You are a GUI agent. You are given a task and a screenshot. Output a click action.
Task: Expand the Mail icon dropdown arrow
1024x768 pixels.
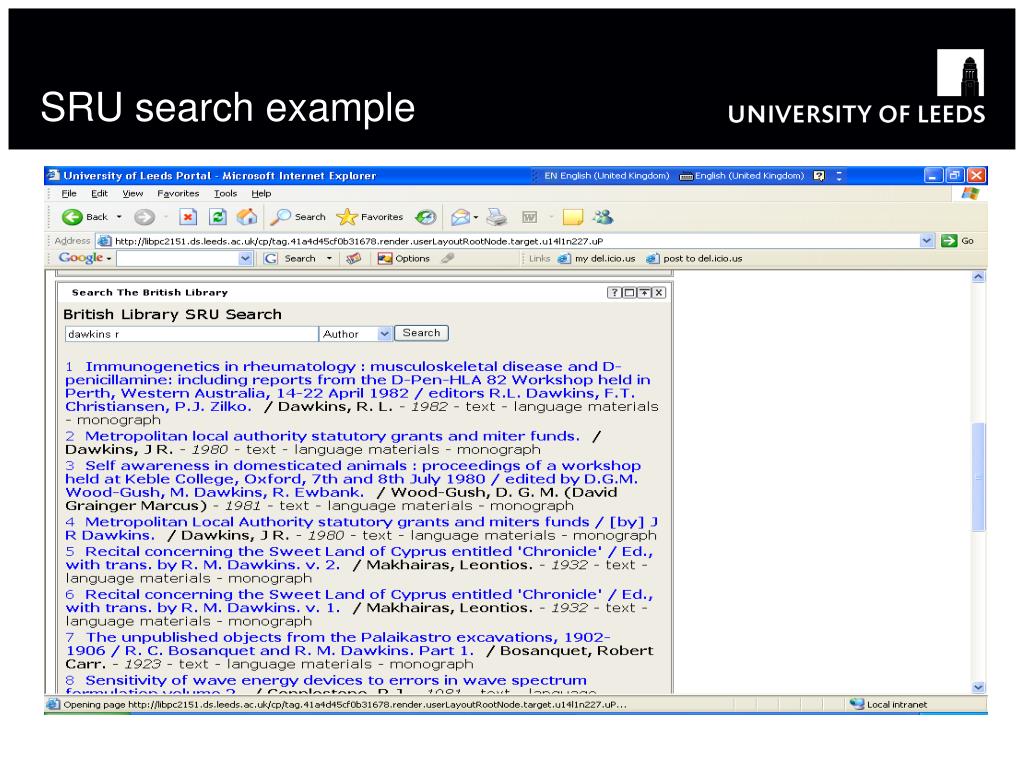(475, 217)
